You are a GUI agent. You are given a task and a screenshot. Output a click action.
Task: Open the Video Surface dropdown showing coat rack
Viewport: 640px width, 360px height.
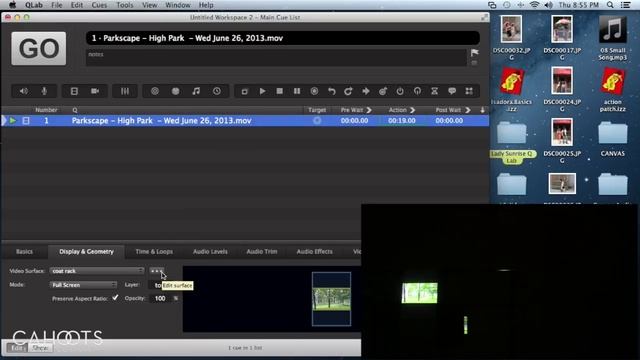[97, 271]
